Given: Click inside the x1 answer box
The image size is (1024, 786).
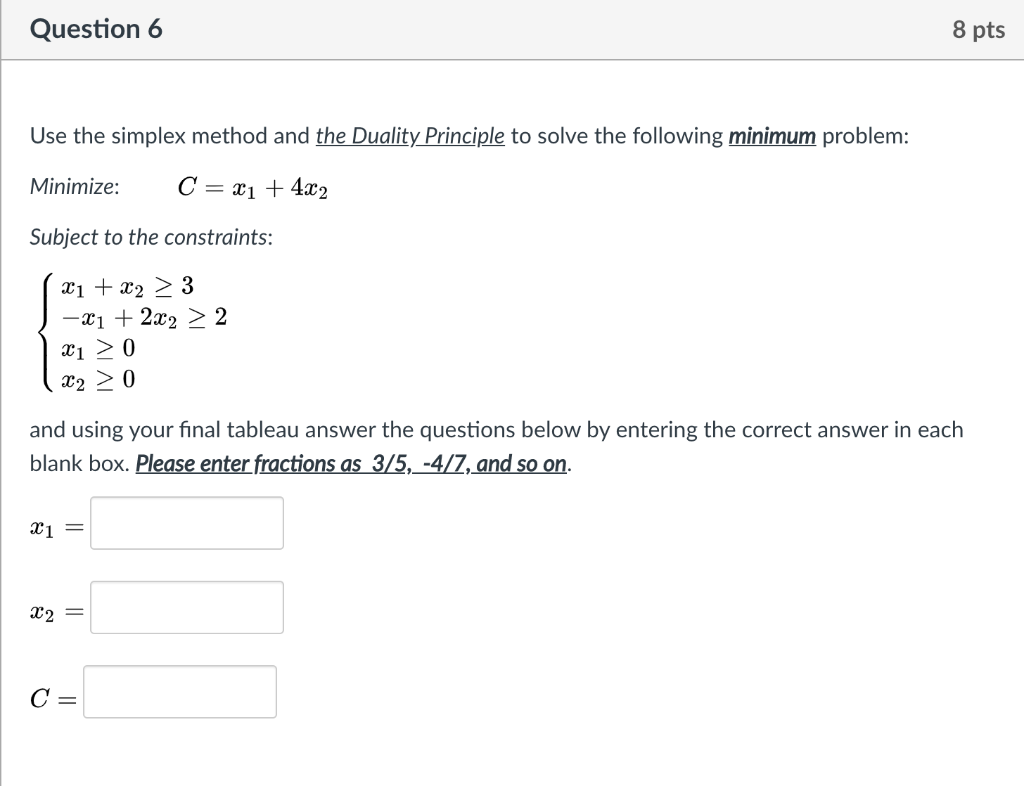Looking at the screenshot, I should [x=185, y=522].
